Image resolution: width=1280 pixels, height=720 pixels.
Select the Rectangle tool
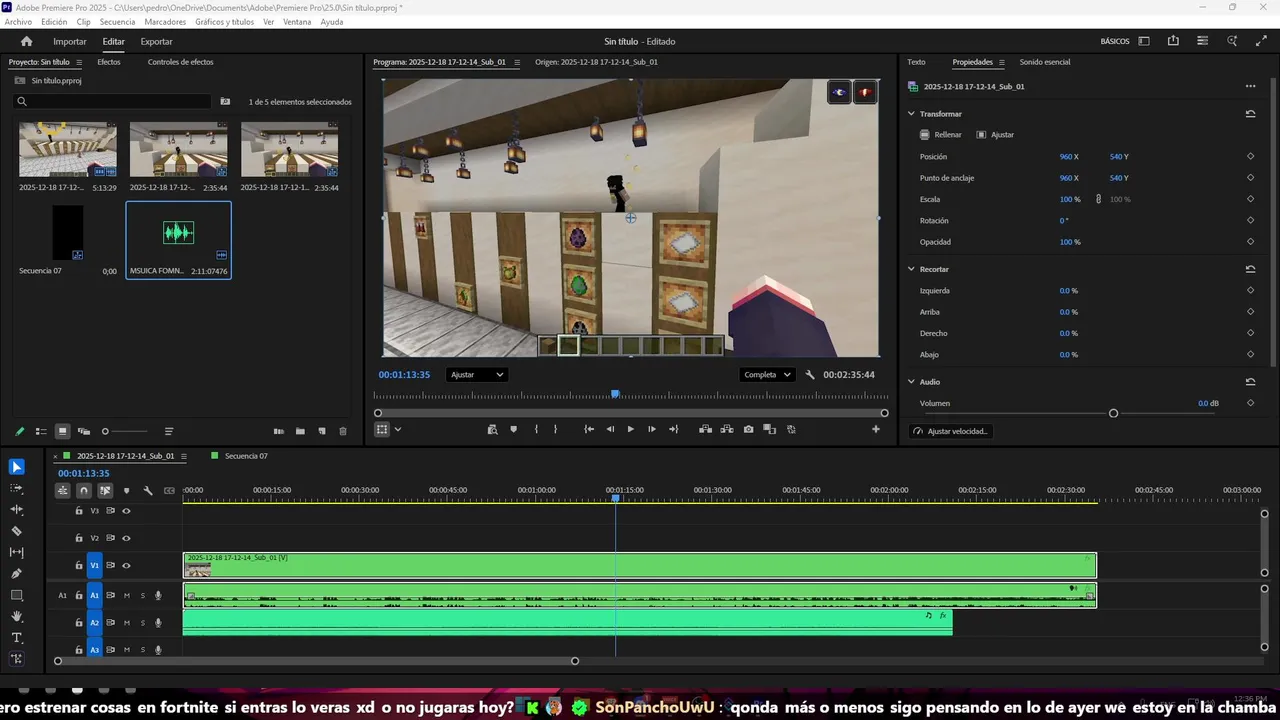(x=17, y=595)
